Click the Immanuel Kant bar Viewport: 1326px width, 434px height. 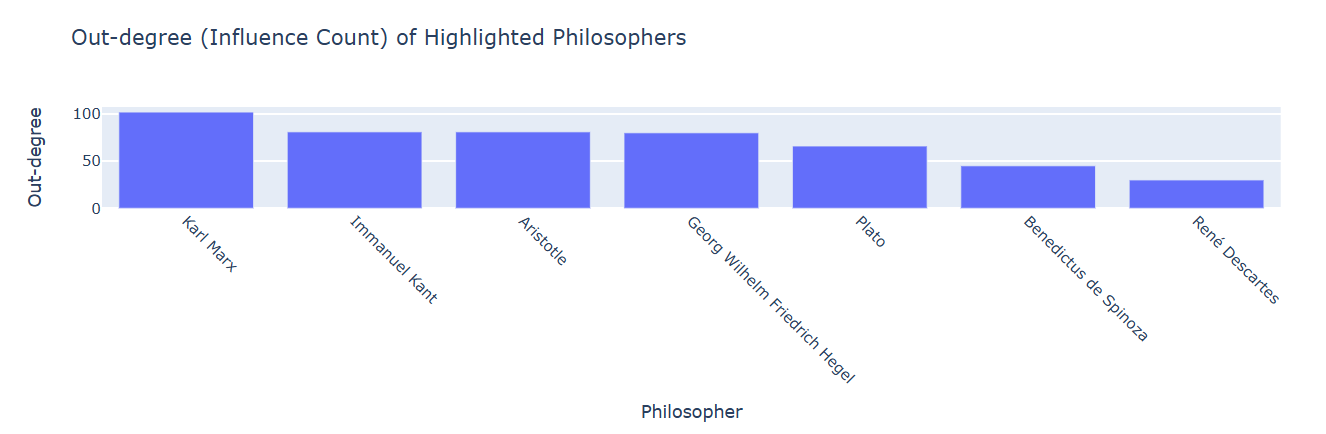click(x=354, y=170)
